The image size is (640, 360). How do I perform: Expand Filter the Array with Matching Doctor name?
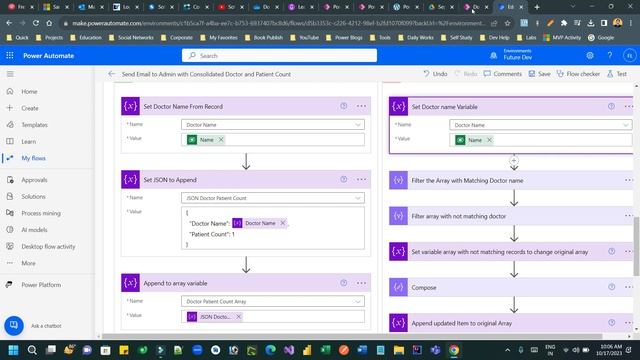click(511, 180)
